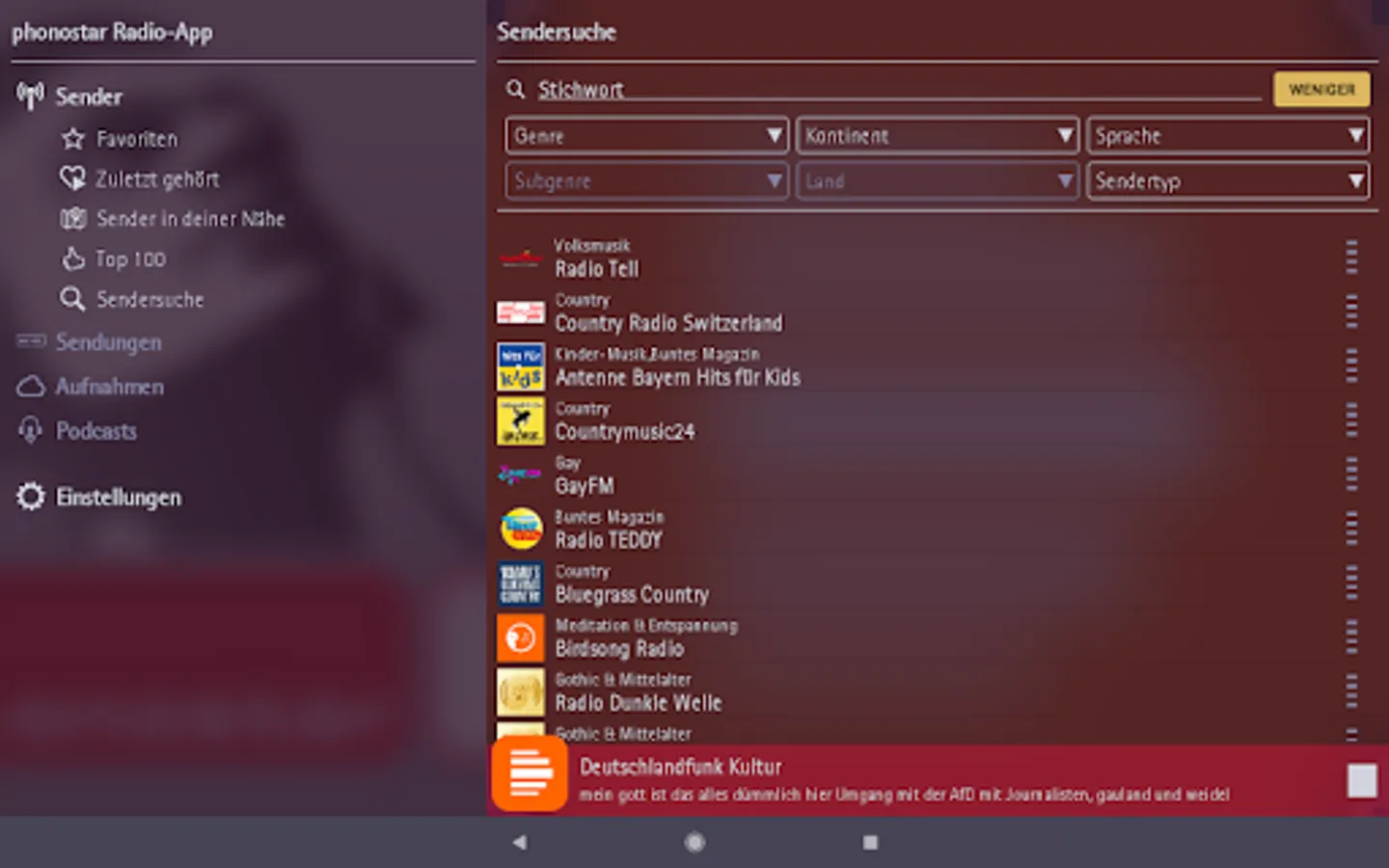Click the Sendersuche magnifier icon in sidebar
The height and width of the screenshot is (868, 1389).
coord(72,299)
